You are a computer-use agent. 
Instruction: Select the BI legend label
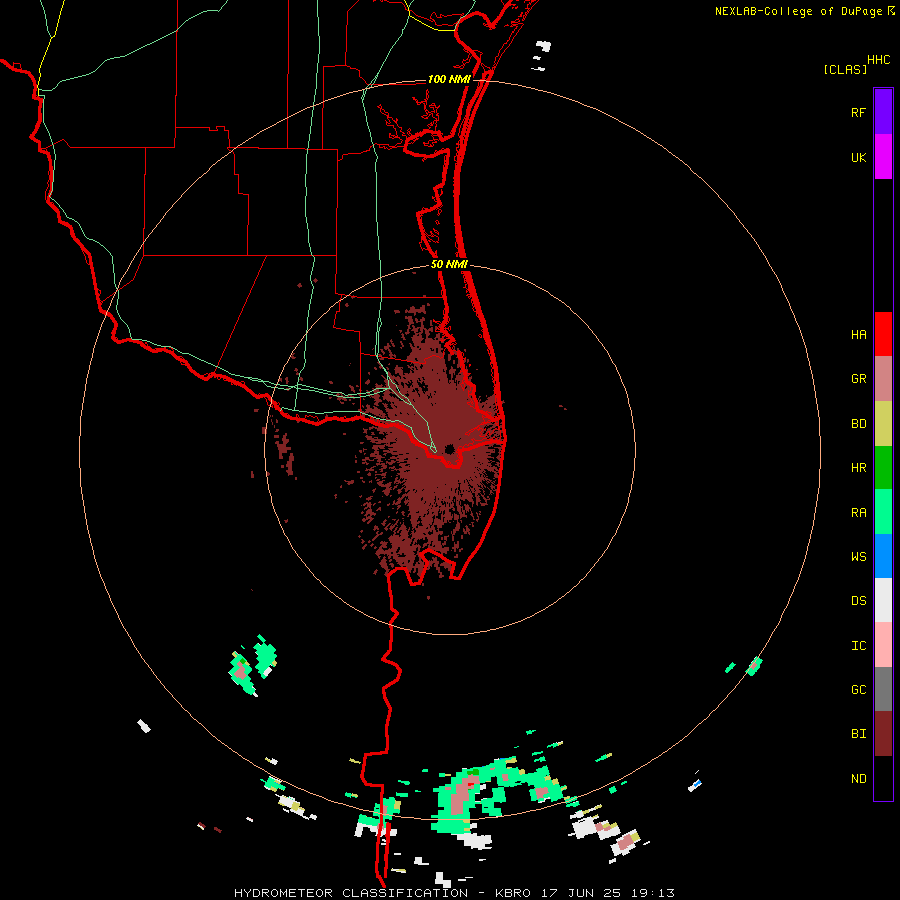pos(858,734)
